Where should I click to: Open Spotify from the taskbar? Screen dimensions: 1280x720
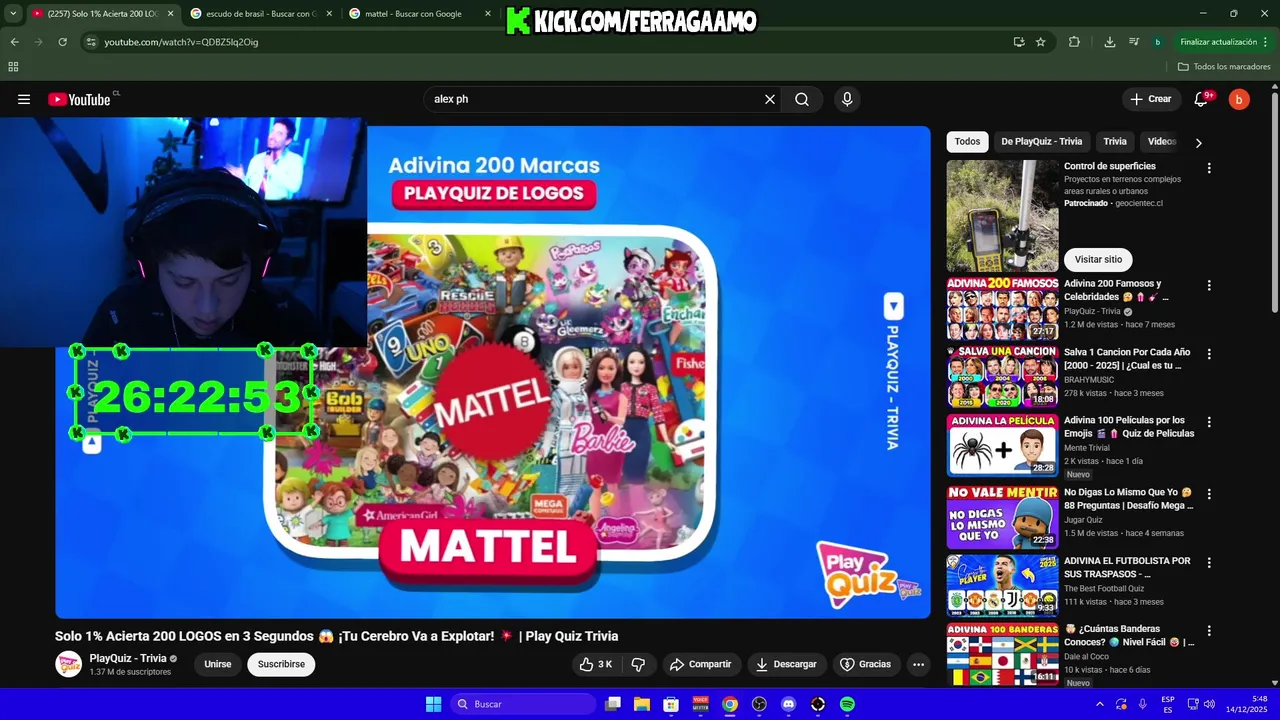coord(847,704)
